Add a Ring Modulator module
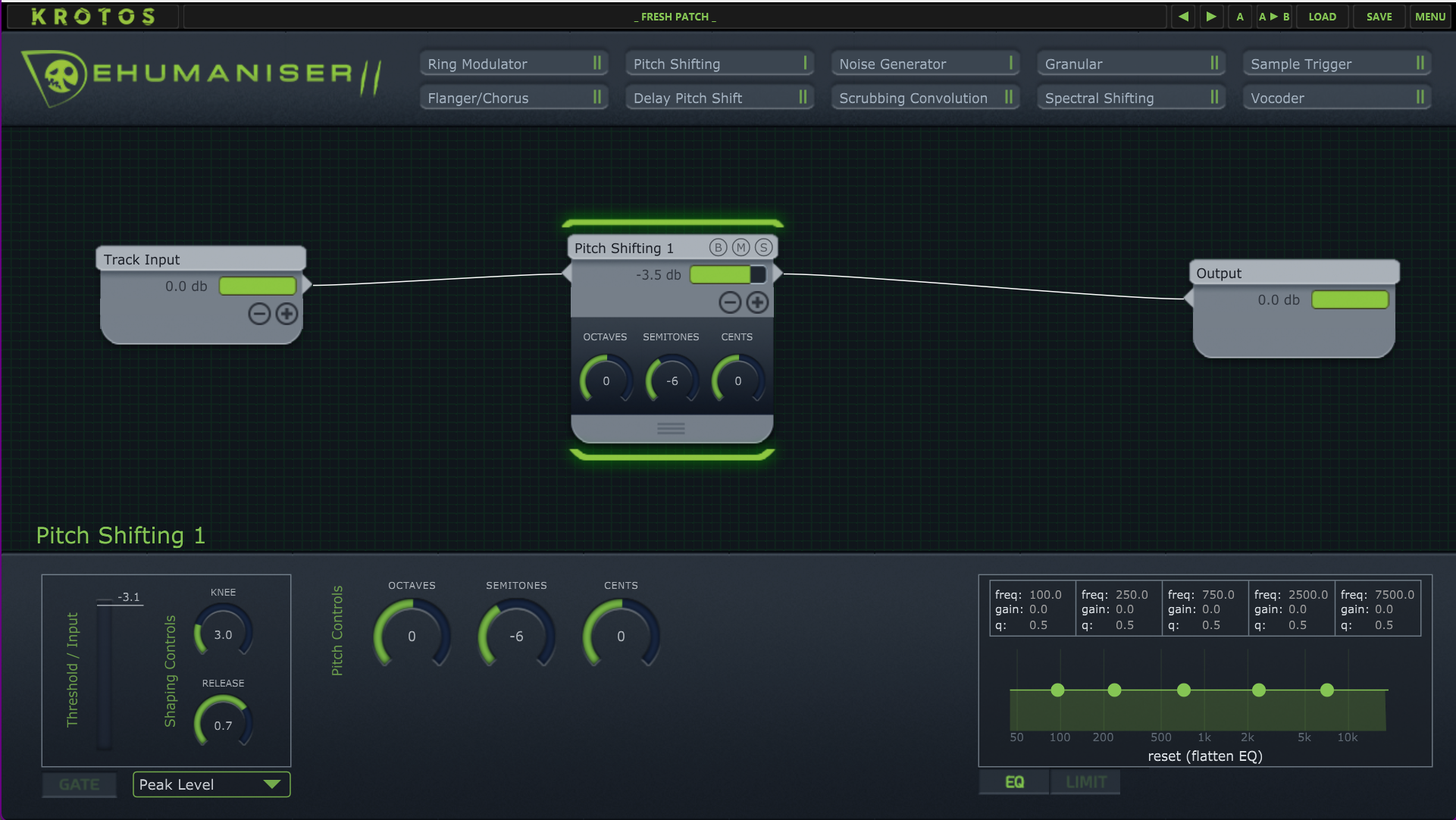 point(514,64)
